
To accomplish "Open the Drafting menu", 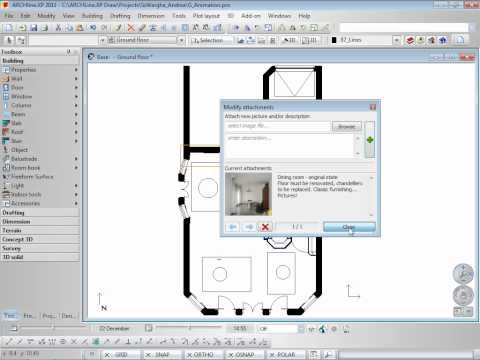I will tap(120, 16).
